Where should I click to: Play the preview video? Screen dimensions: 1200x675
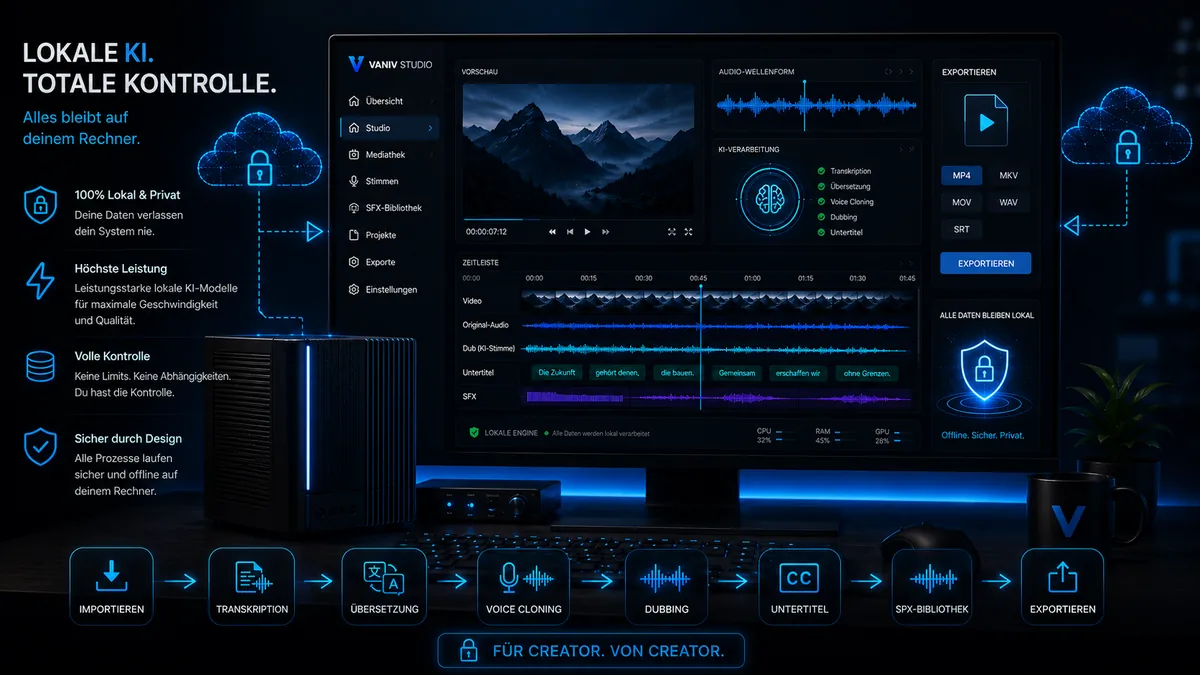[x=587, y=231]
